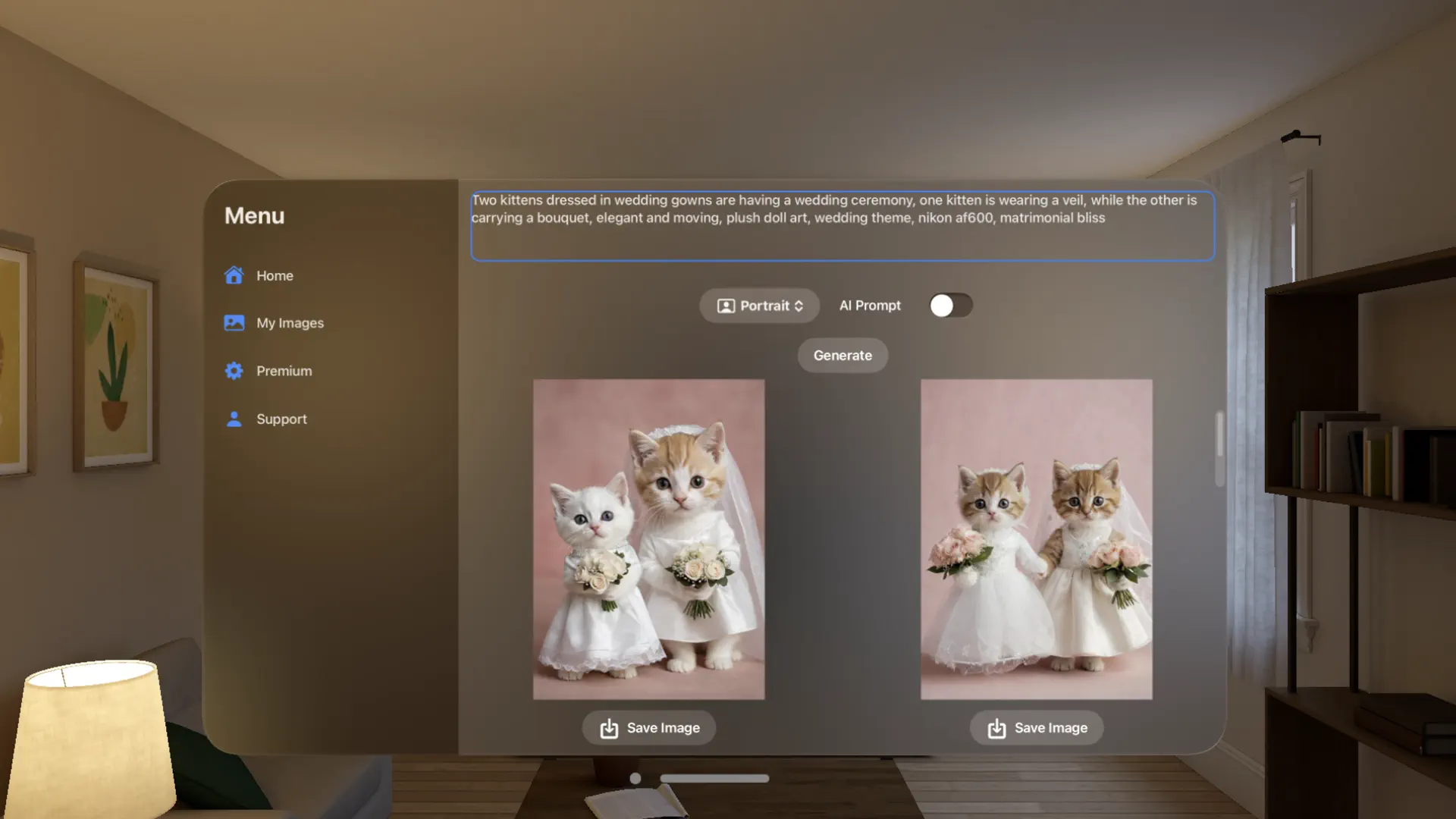Save the right kitten image
The width and height of the screenshot is (1456, 819).
(x=1036, y=727)
